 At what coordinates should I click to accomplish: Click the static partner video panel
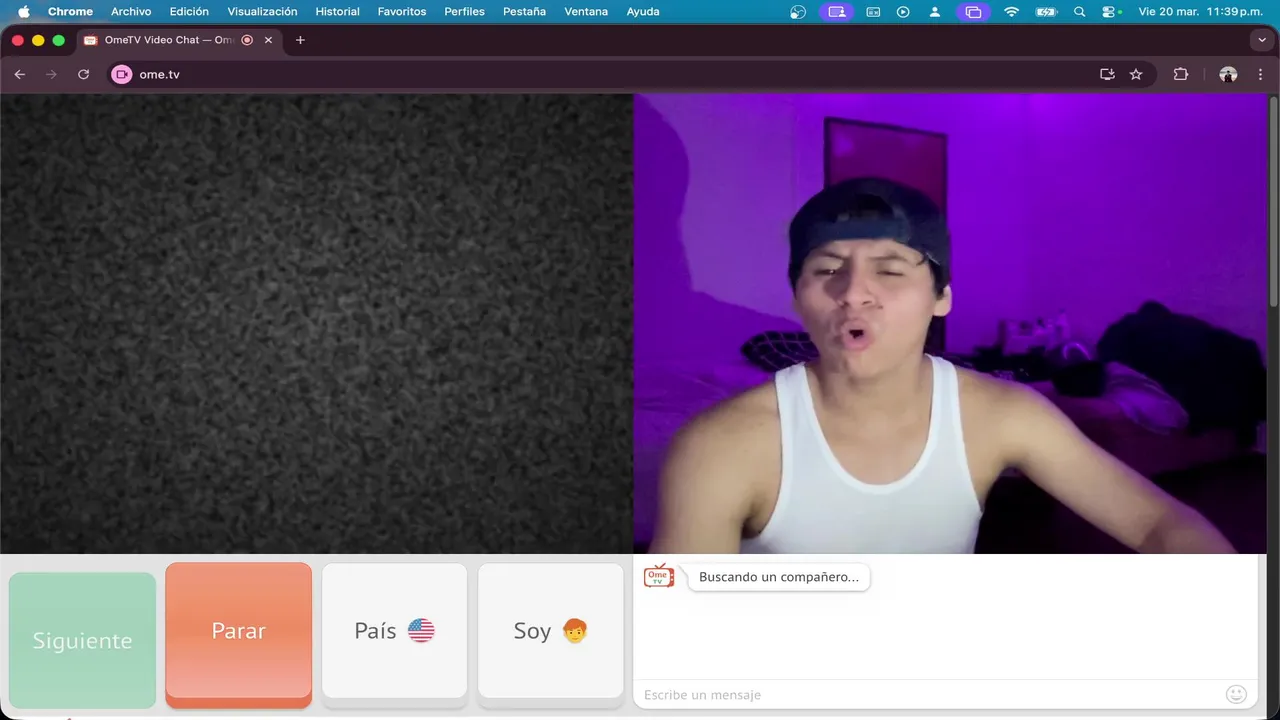[x=316, y=323]
